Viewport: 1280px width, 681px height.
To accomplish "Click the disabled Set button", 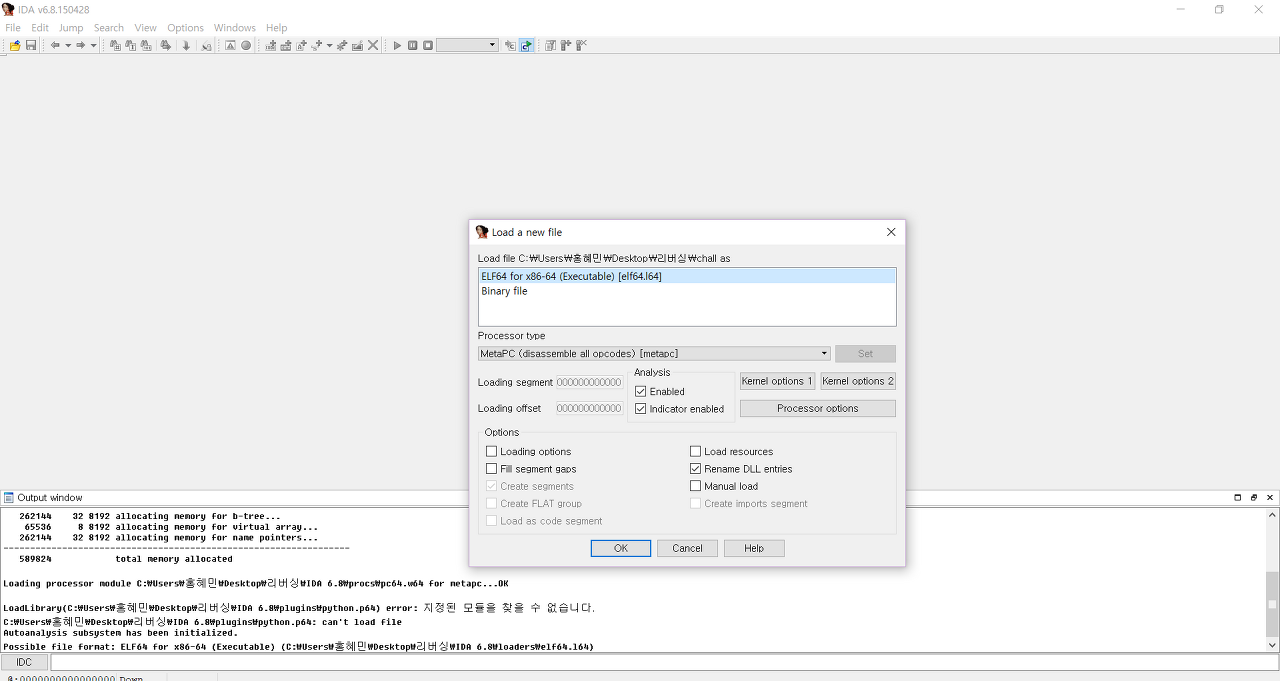I will [865, 353].
